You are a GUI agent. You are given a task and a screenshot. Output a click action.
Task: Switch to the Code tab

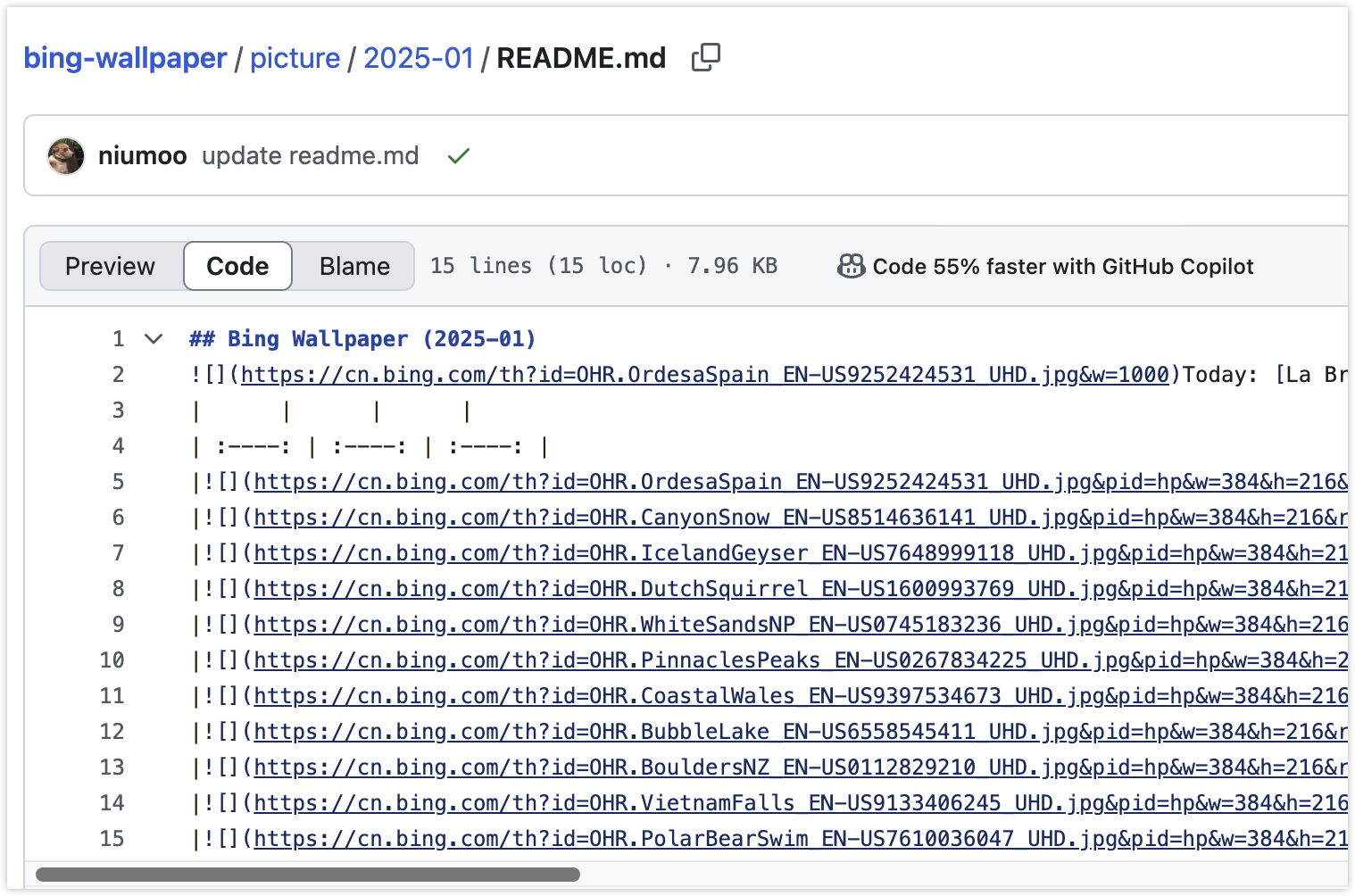click(237, 266)
